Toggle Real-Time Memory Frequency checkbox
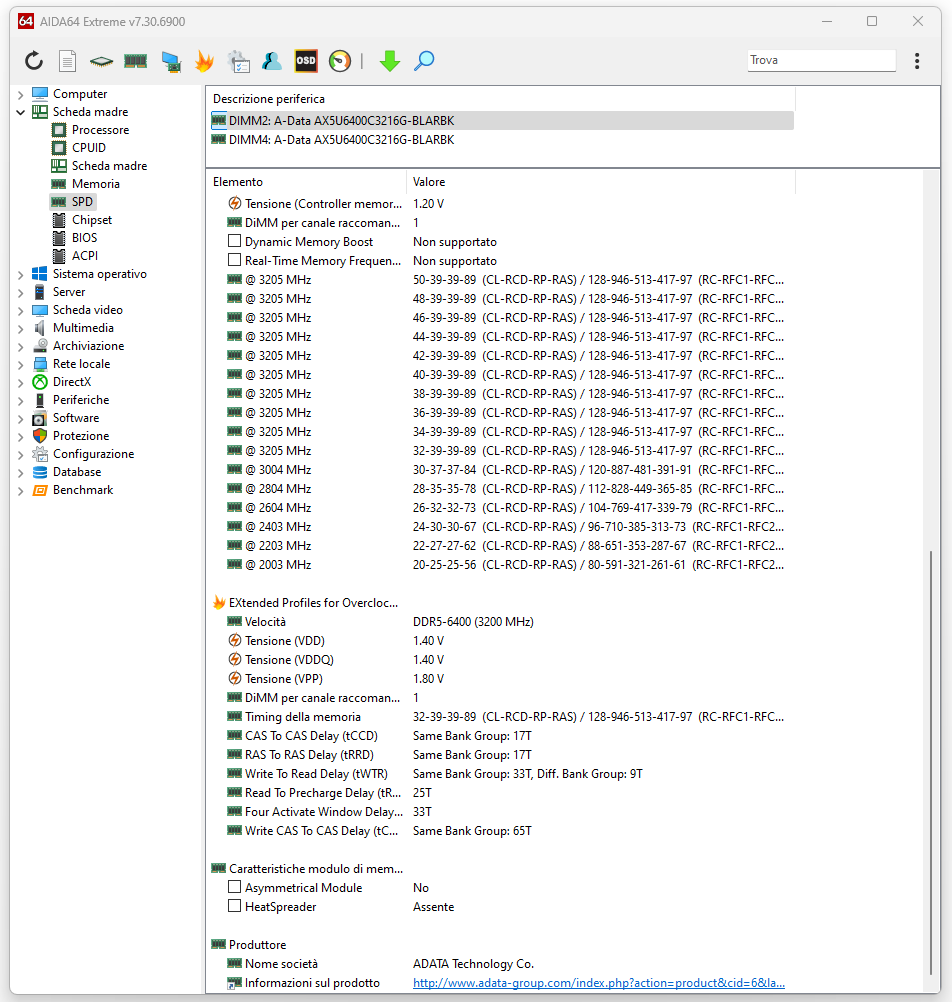 234,260
